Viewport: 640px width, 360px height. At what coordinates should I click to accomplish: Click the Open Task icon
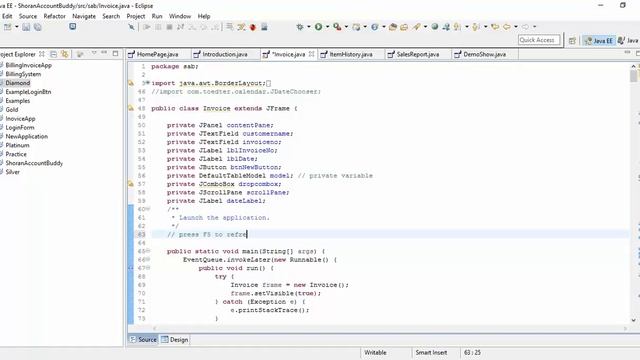point(404,27)
